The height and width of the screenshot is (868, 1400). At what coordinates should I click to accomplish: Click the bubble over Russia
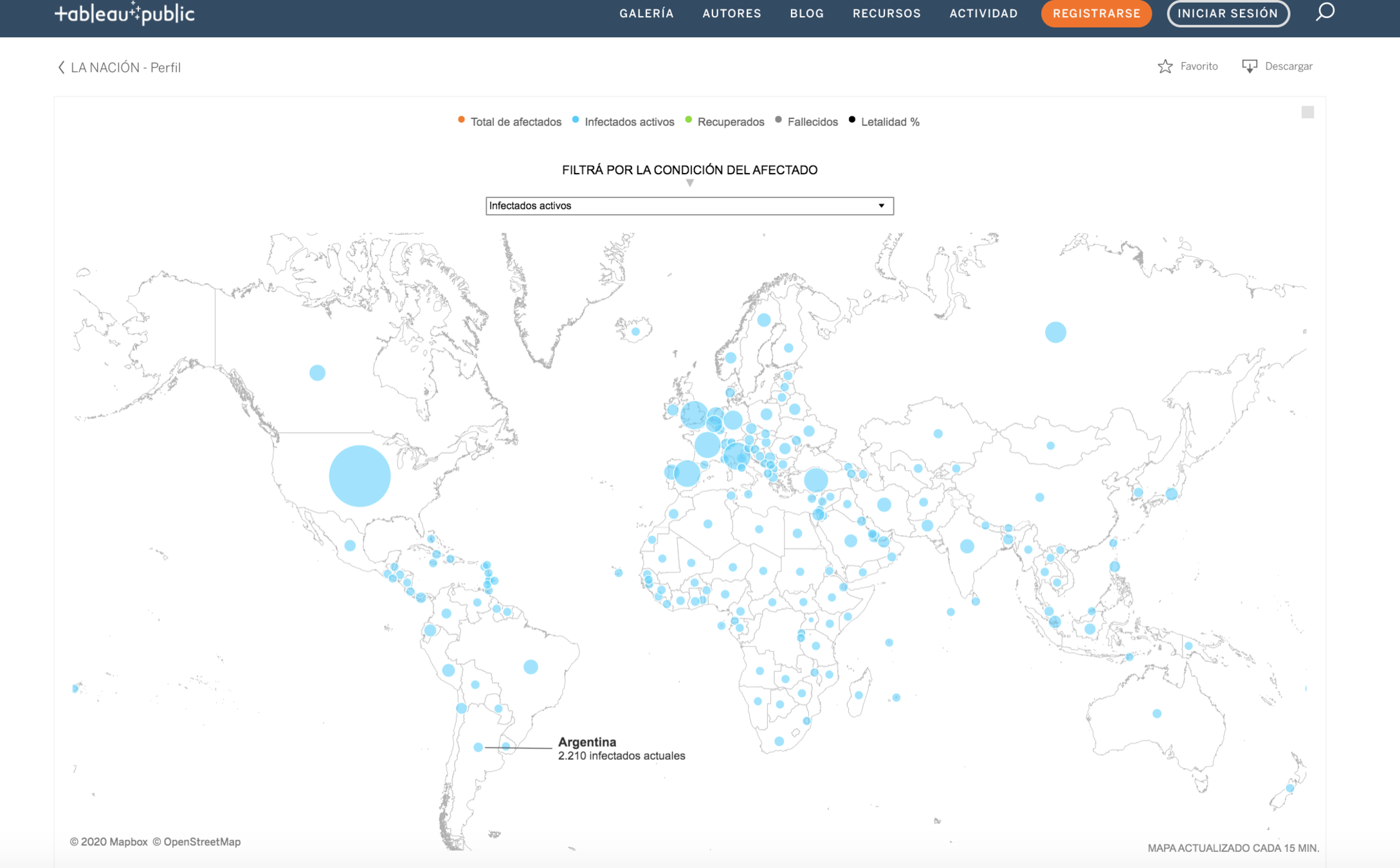tap(1055, 332)
